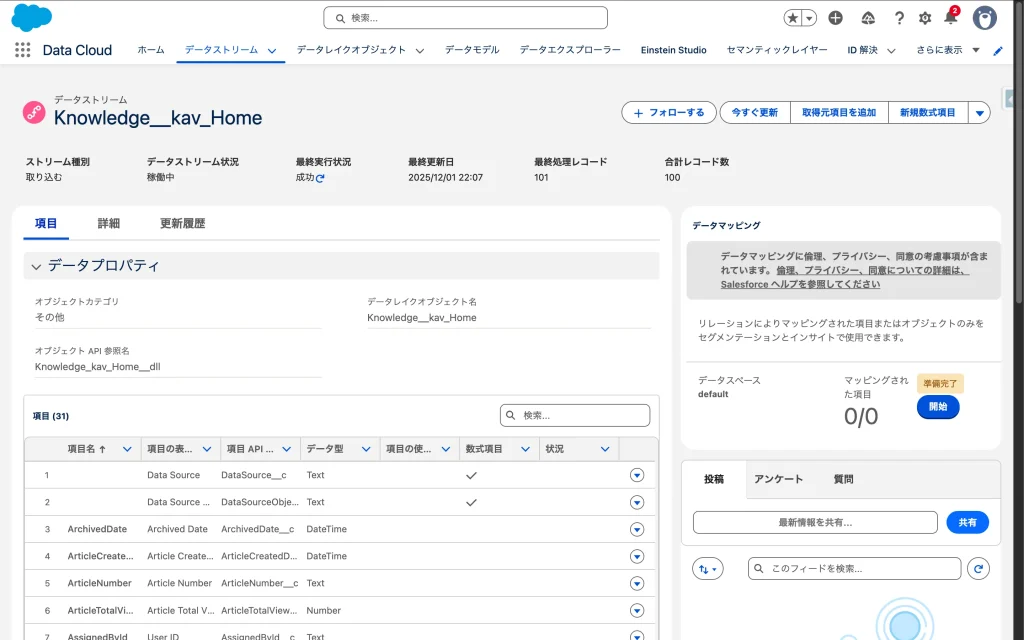Click the refresh feed icon
This screenshot has height=640, width=1024.
(980, 568)
